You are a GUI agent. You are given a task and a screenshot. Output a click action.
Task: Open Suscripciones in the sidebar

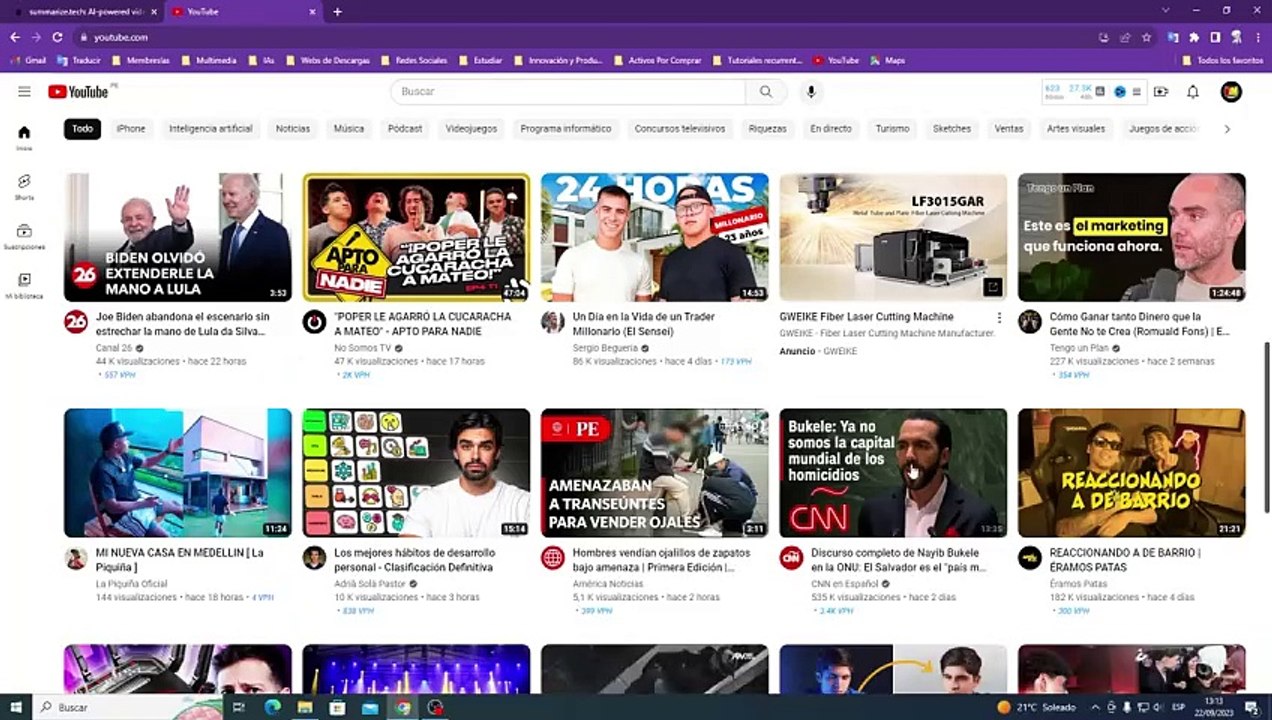point(24,236)
